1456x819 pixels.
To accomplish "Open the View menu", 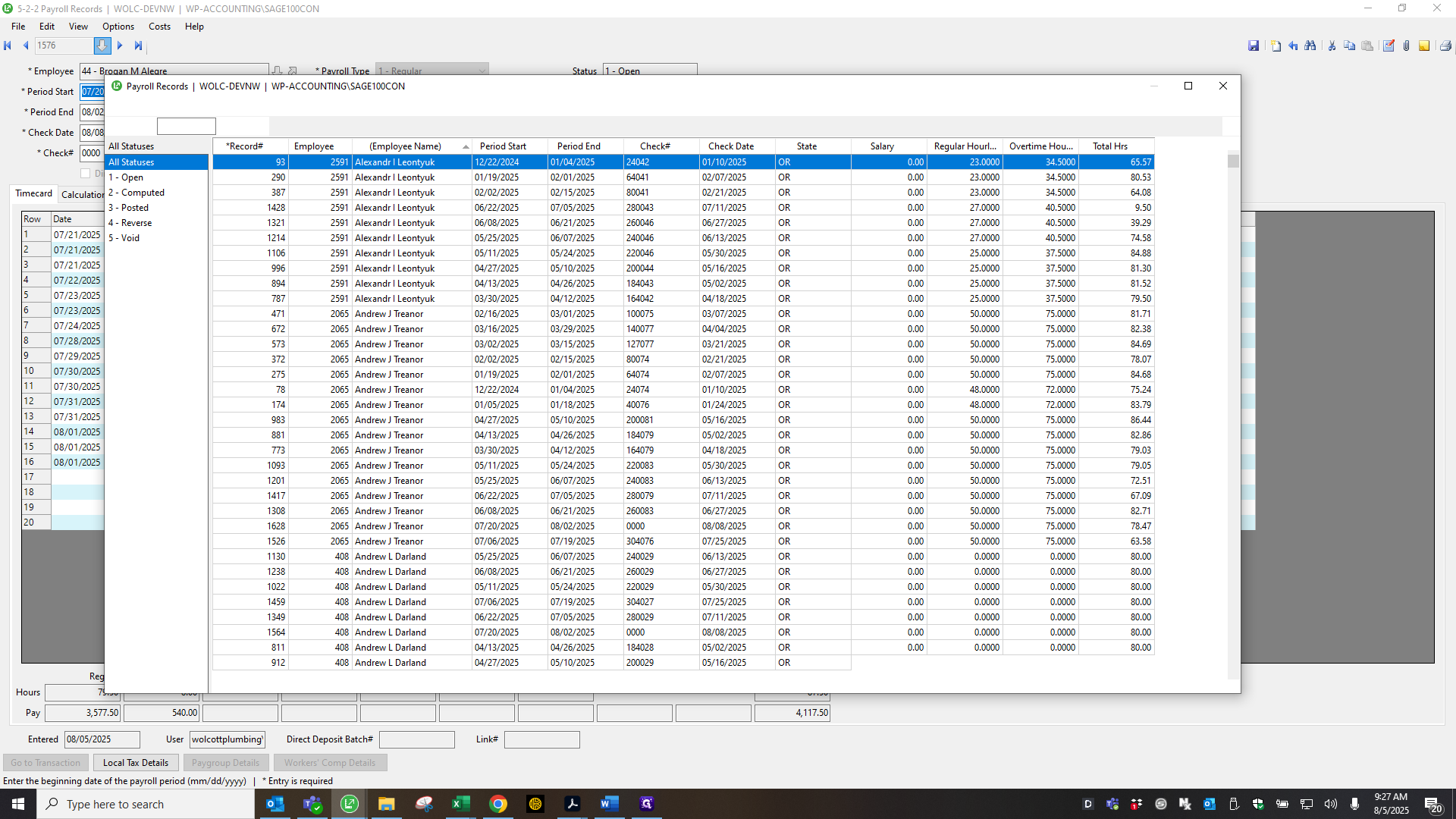I will tap(78, 27).
